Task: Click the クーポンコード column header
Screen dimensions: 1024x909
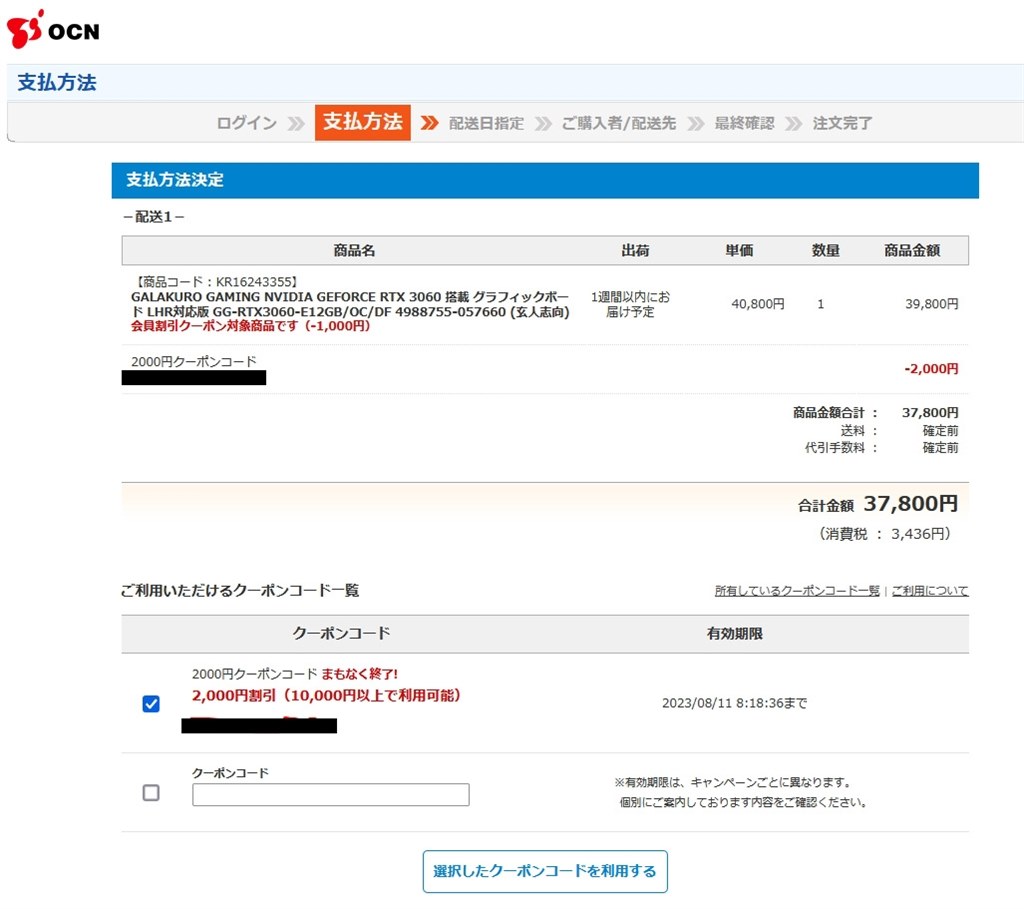Action: click(341, 633)
